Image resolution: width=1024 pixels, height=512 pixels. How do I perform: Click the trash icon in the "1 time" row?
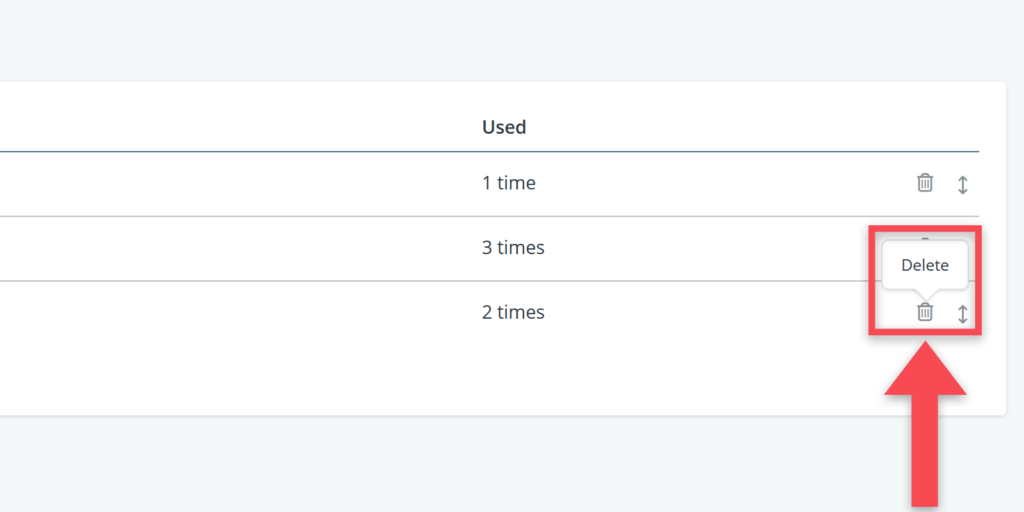[925, 183]
